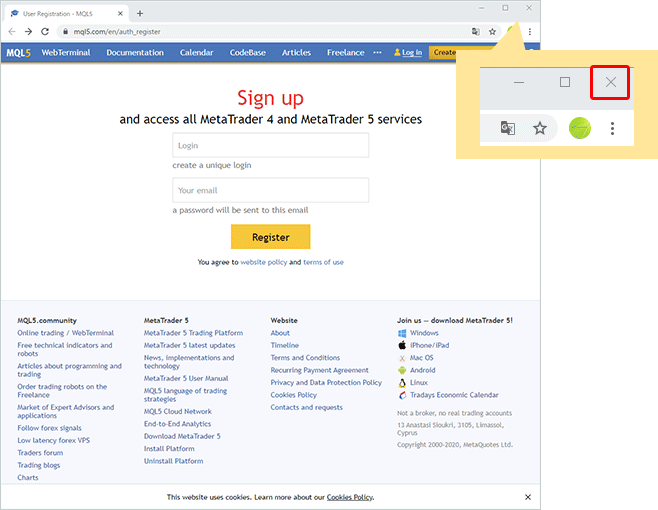Go to the Calendar section
The height and width of the screenshot is (510, 658).
tap(196, 52)
